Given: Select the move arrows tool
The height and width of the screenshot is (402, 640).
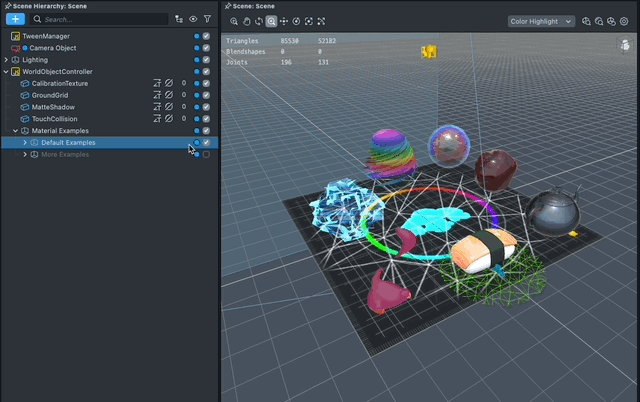Looking at the screenshot, I should click(x=284, y=21).
